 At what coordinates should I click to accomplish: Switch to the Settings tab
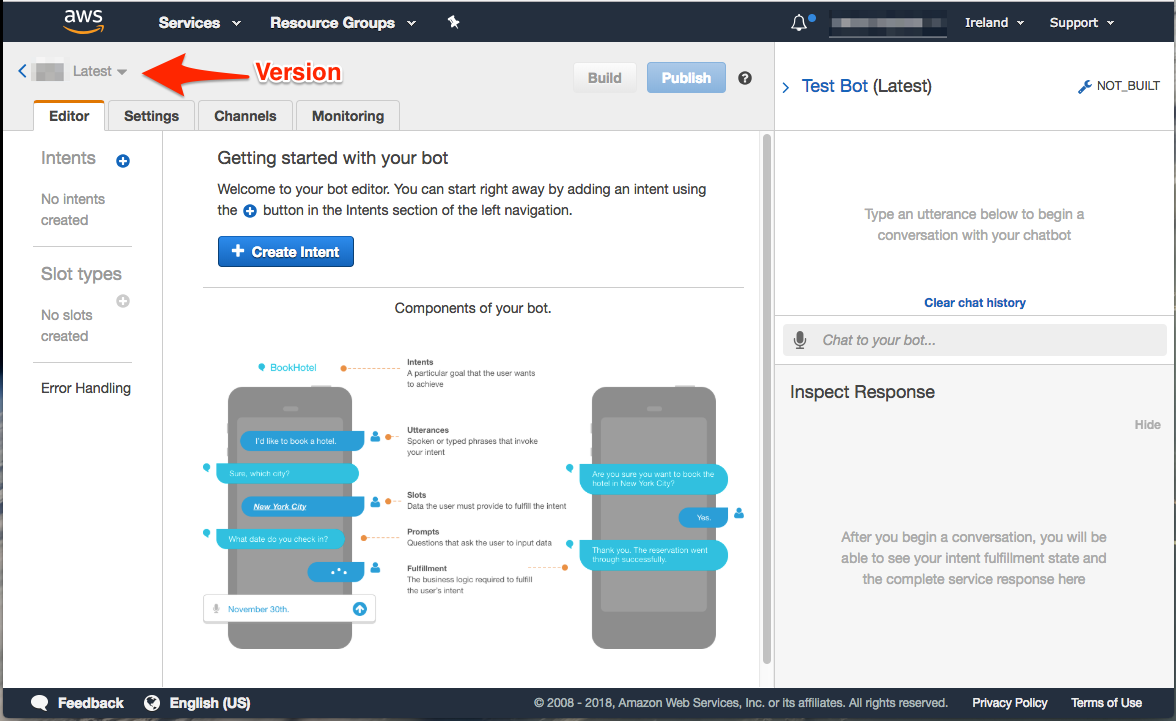(x=151, y=116)
